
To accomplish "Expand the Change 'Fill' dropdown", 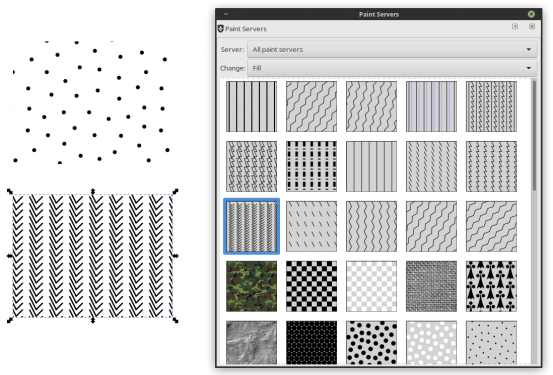I will click(392, 68).
